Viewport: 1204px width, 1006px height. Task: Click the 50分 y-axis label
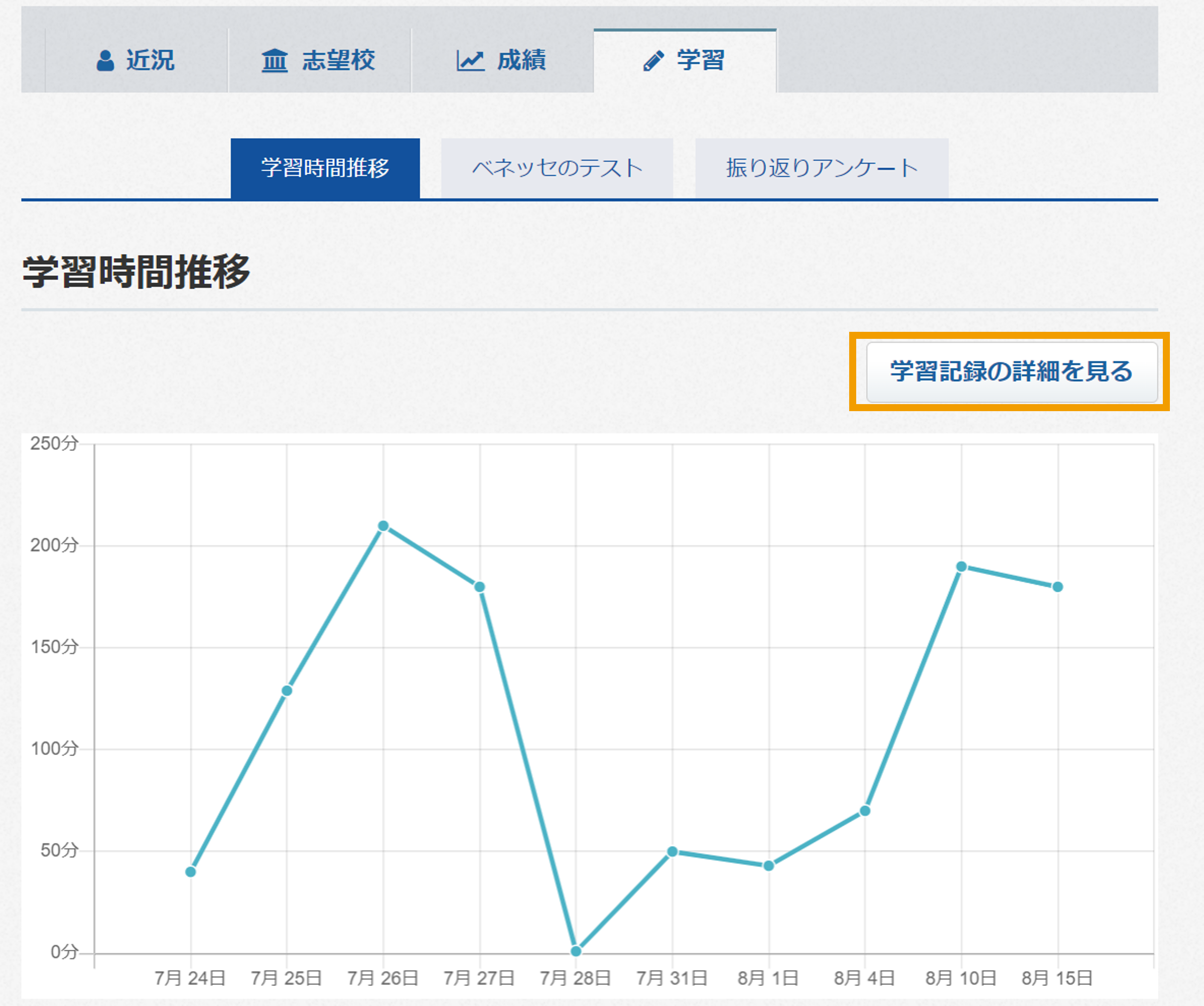tap(59, 850)
